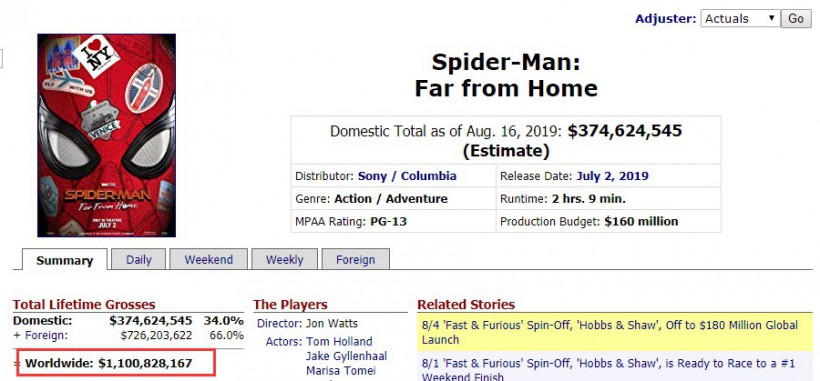Viewport: 820px width, 381px height.
Task: Open Jake Gyllenhaal actor link
Action: pyautogui.click(x=347, y=356)
